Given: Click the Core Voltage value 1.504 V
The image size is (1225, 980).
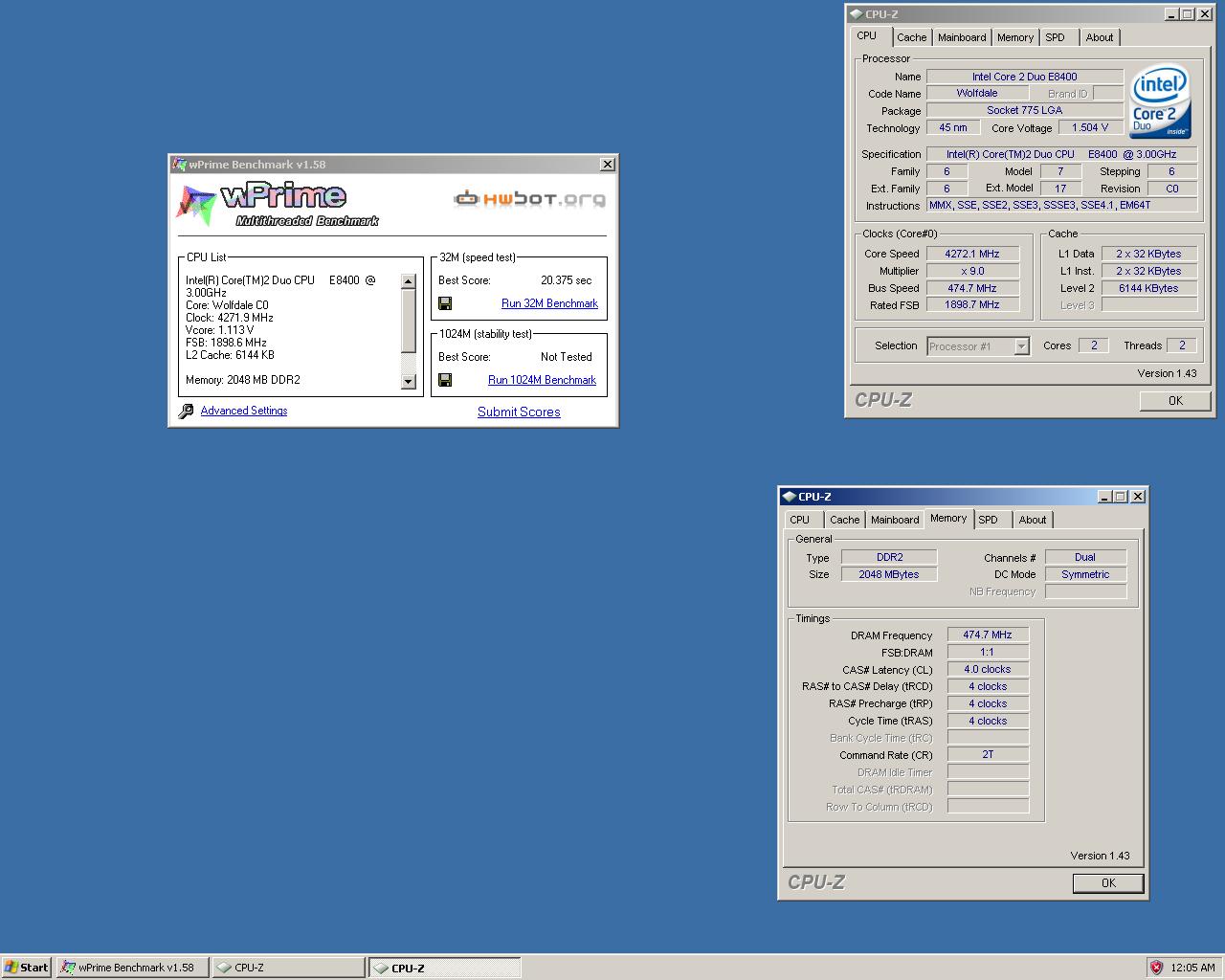Looking at the screenshot, I should [1090, 127].
